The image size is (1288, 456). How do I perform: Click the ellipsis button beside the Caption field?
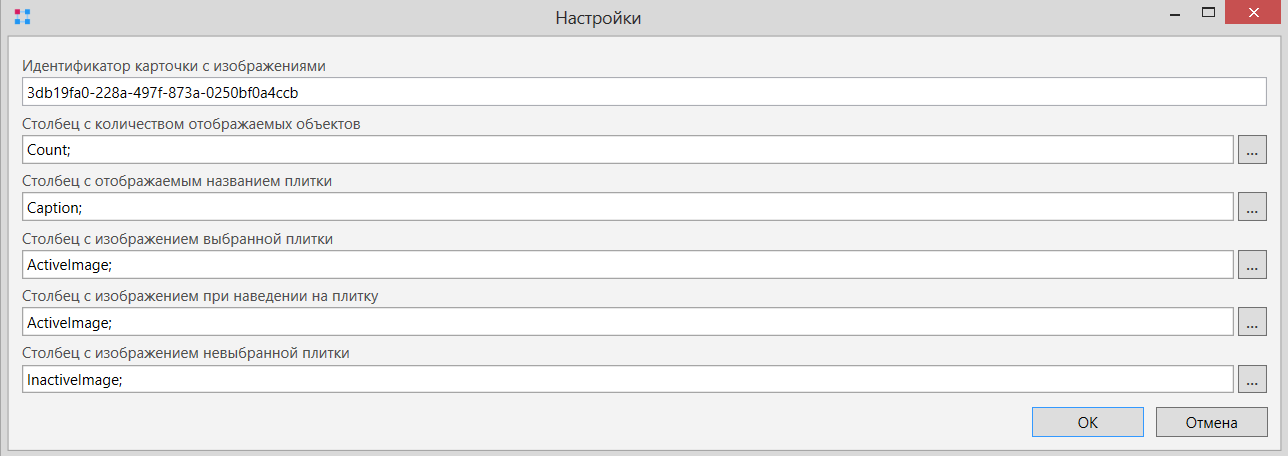1252,207
